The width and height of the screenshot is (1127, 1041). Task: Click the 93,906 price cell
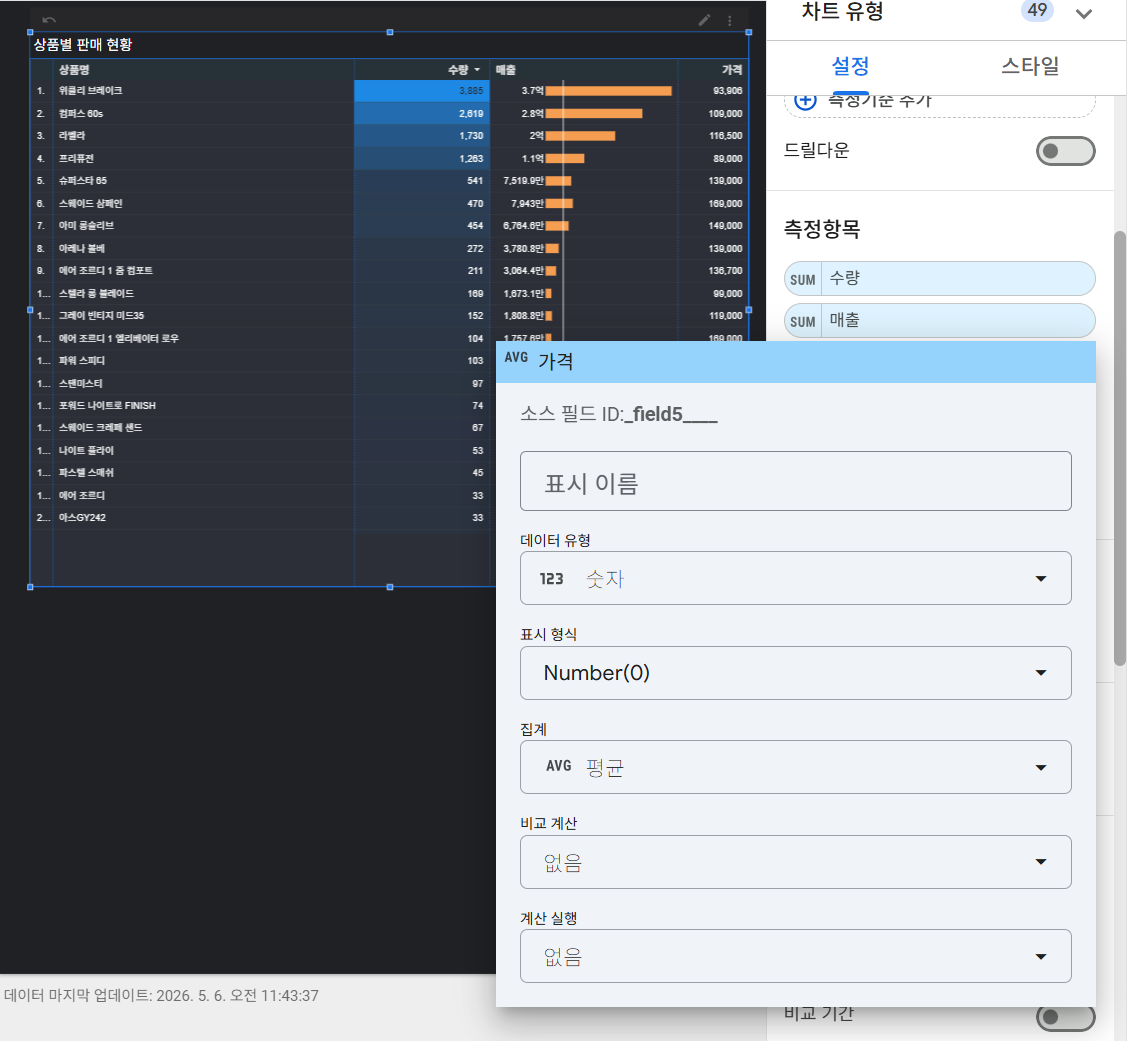[x=727, y=91]
